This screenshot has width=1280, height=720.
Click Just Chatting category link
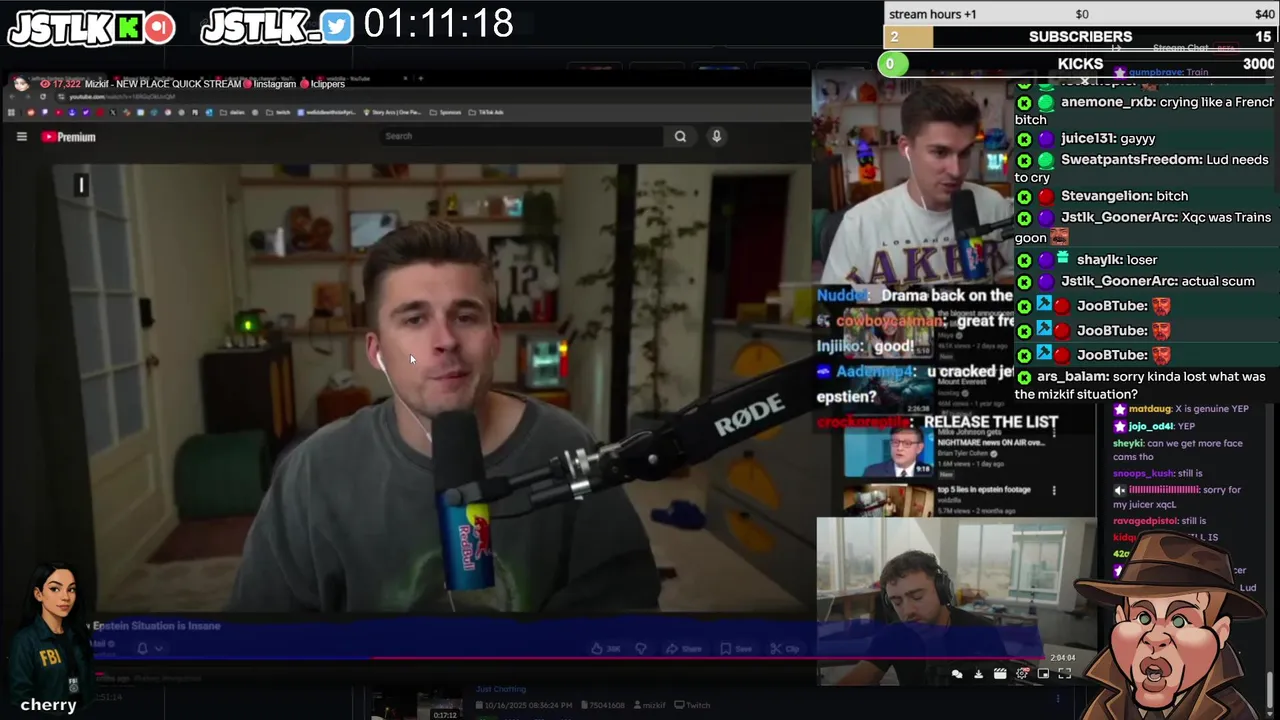coord(500,689)
